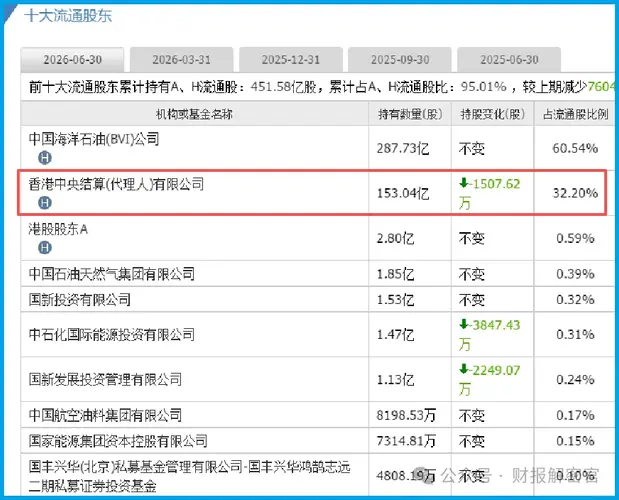The width and height of the screenshot is (619, 500).
Task: Click the 1.13亿 holding value
Action: pyautogui.click(x=396, y=380)
